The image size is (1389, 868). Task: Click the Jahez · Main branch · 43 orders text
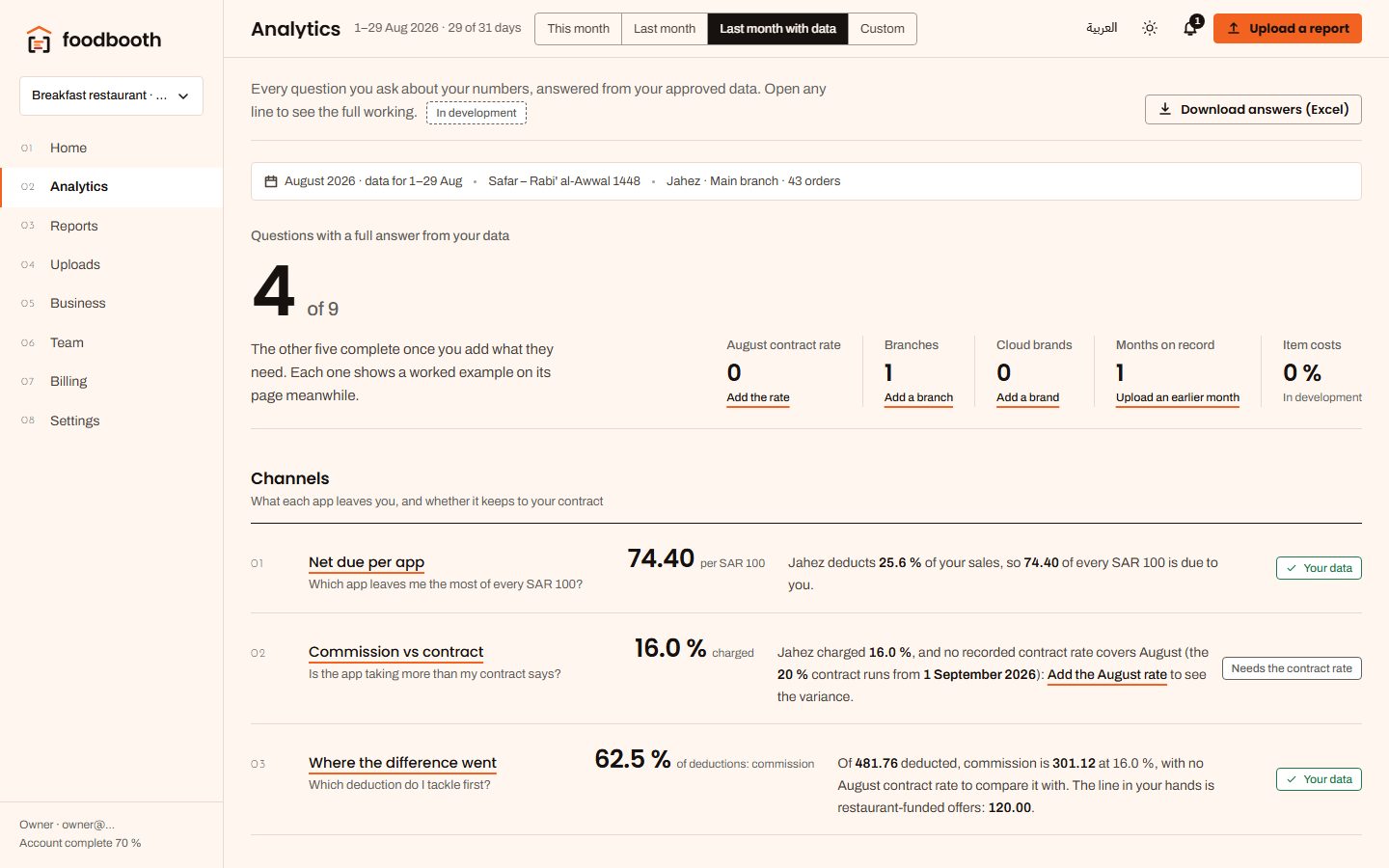[753, 181]
